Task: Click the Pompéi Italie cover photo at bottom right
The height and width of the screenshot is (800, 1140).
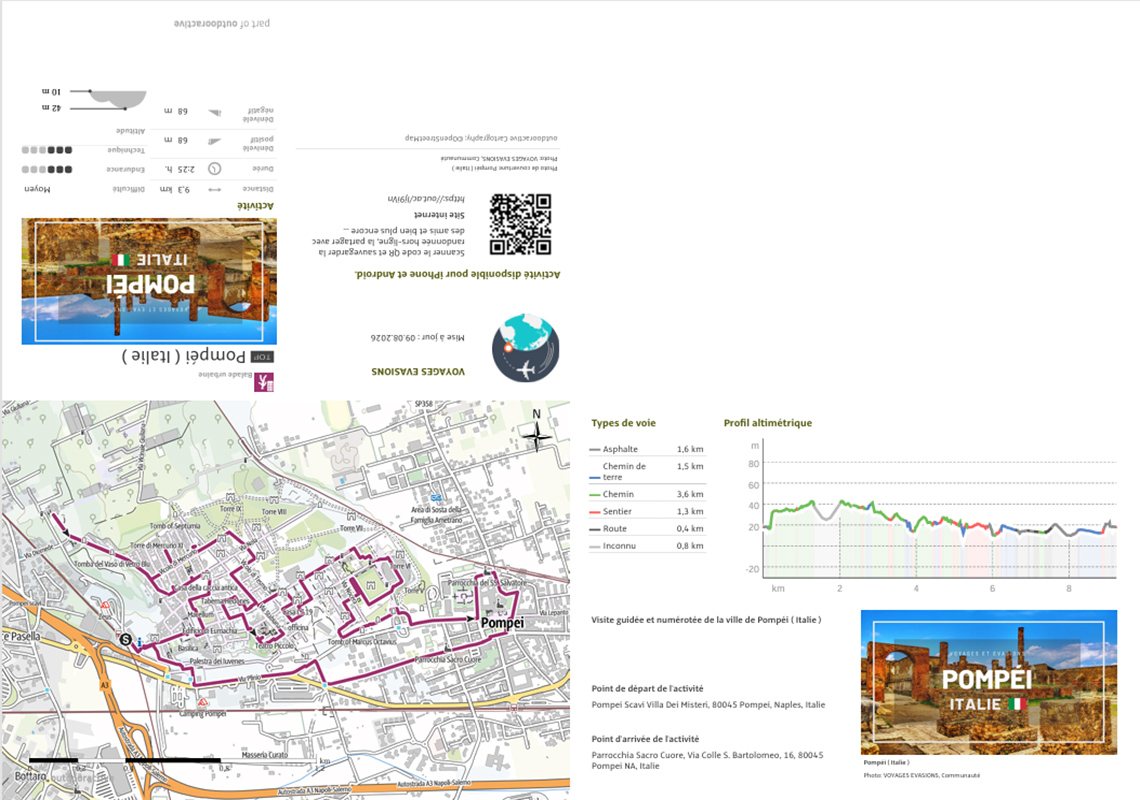Action: click(989, 682)
